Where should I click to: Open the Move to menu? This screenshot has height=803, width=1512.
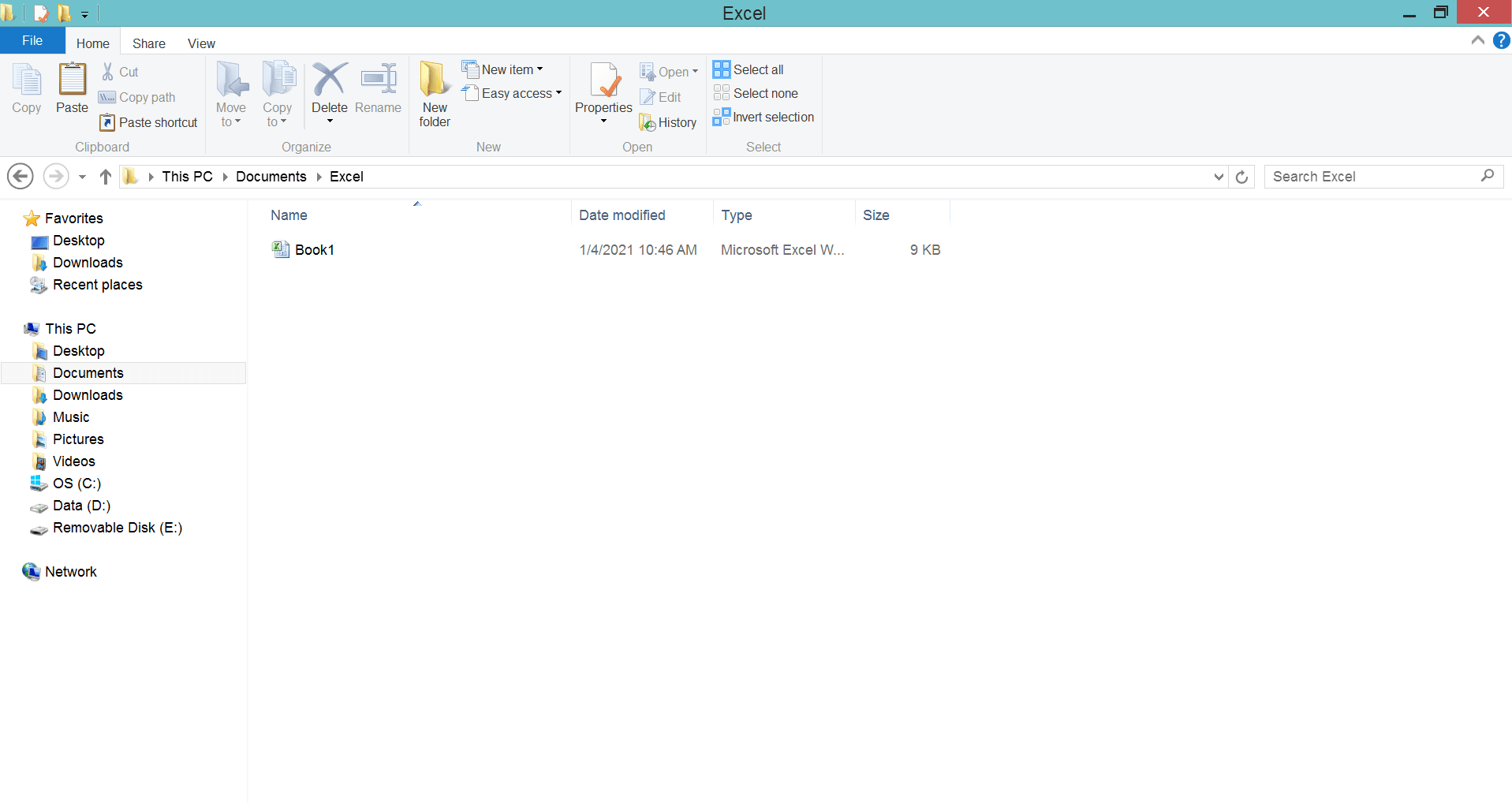point(231,94)
